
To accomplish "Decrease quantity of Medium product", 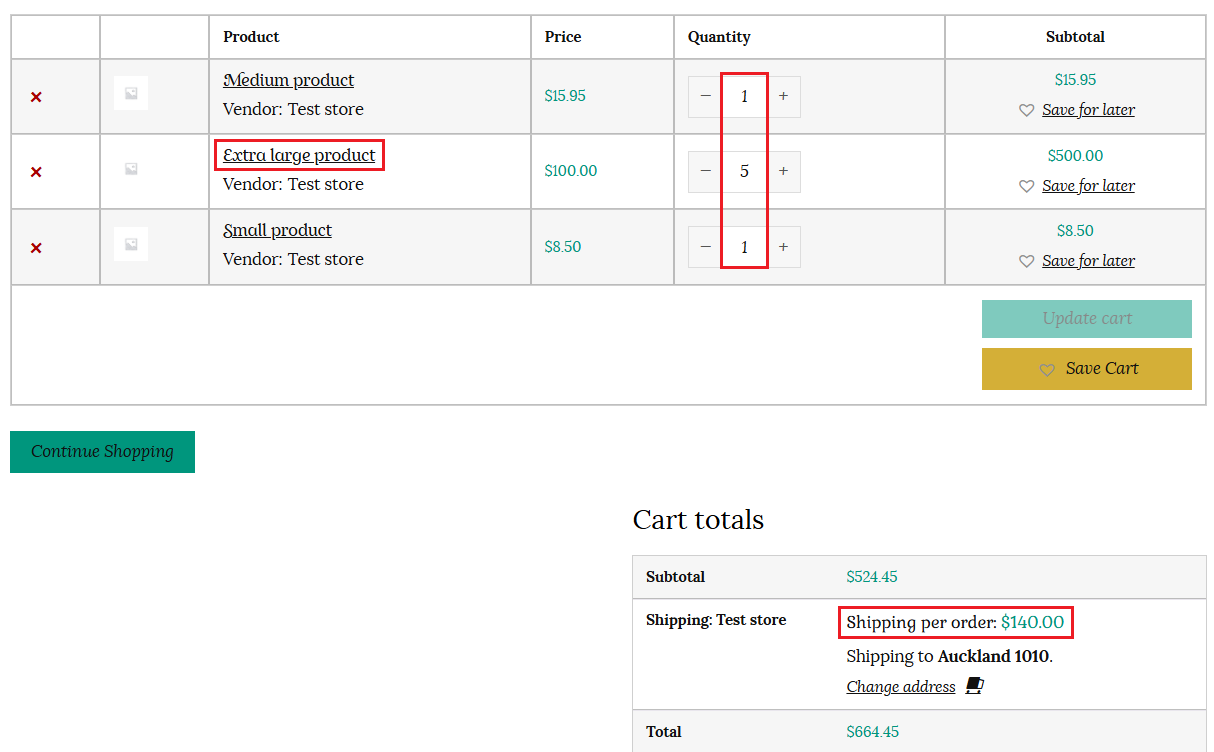I will [705, 96].
